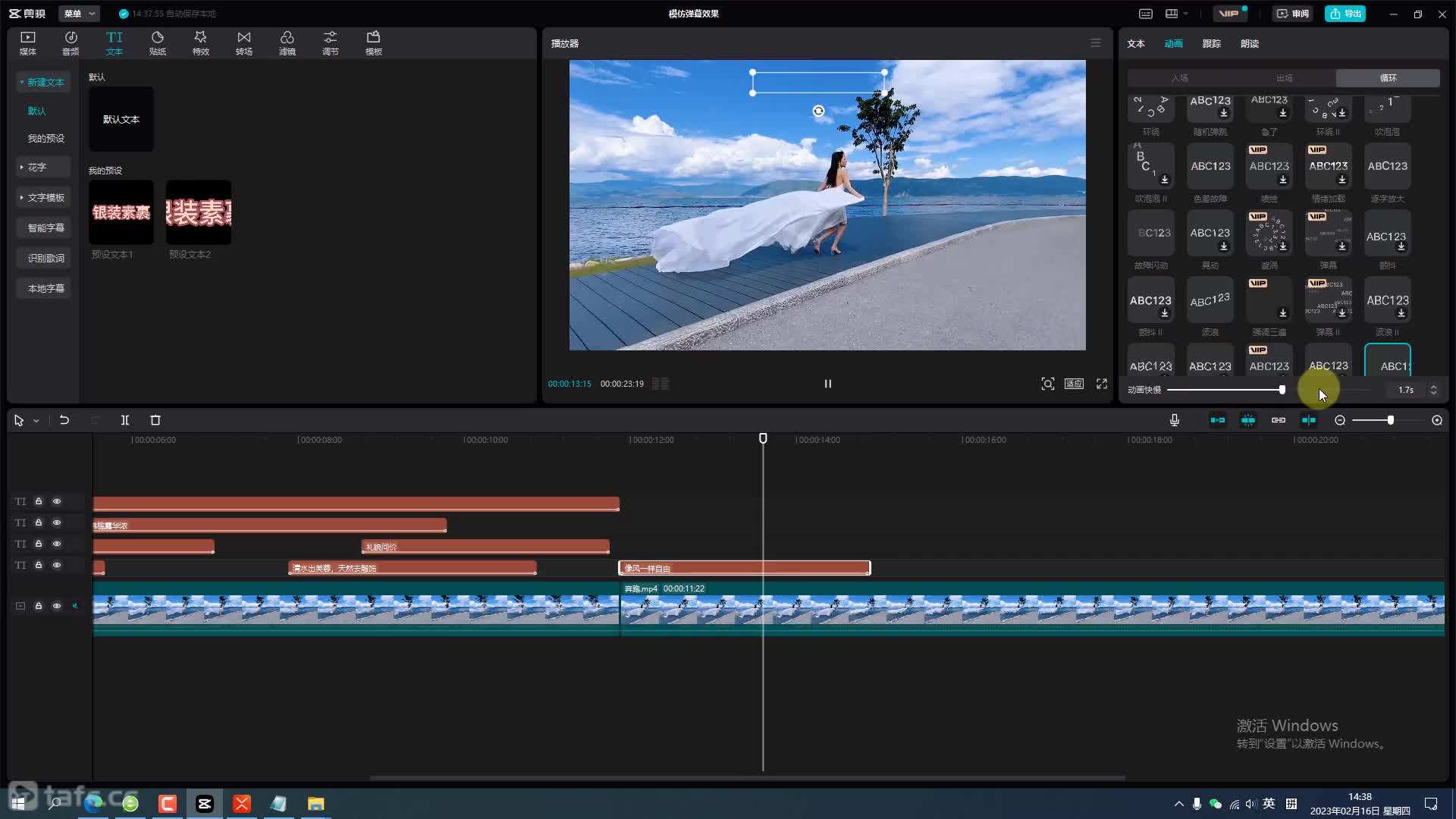Open the 媒体 (Media) panel
This screenshot has width=1456, height=819.
click(x=28, y=43)
